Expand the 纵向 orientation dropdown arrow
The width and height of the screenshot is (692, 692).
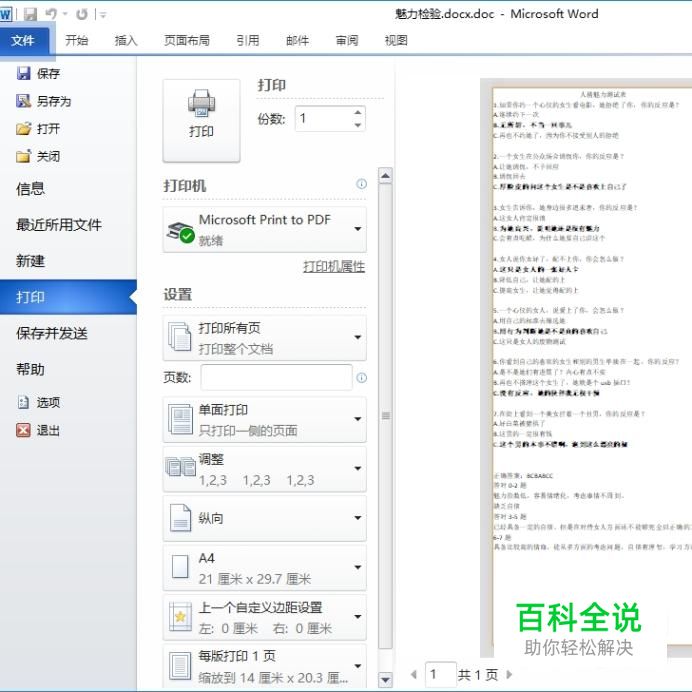357,518
